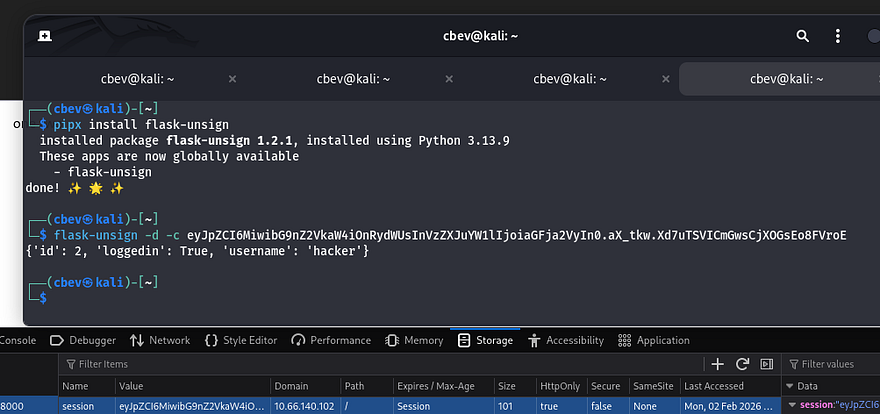880x414 pixels.
Task: Close the second cbev@kali terminal tab
Action: [448, 79]
